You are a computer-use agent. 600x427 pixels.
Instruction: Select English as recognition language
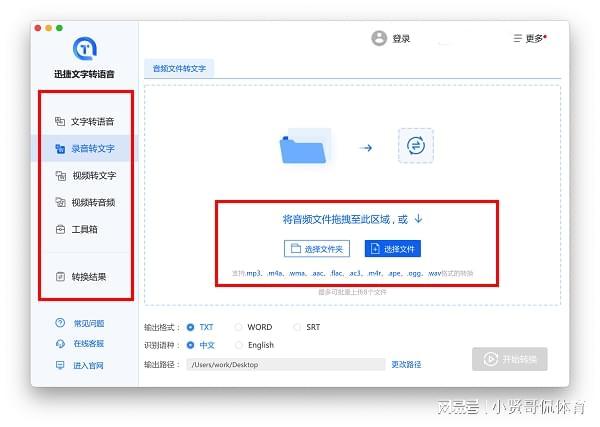[254, 345]
